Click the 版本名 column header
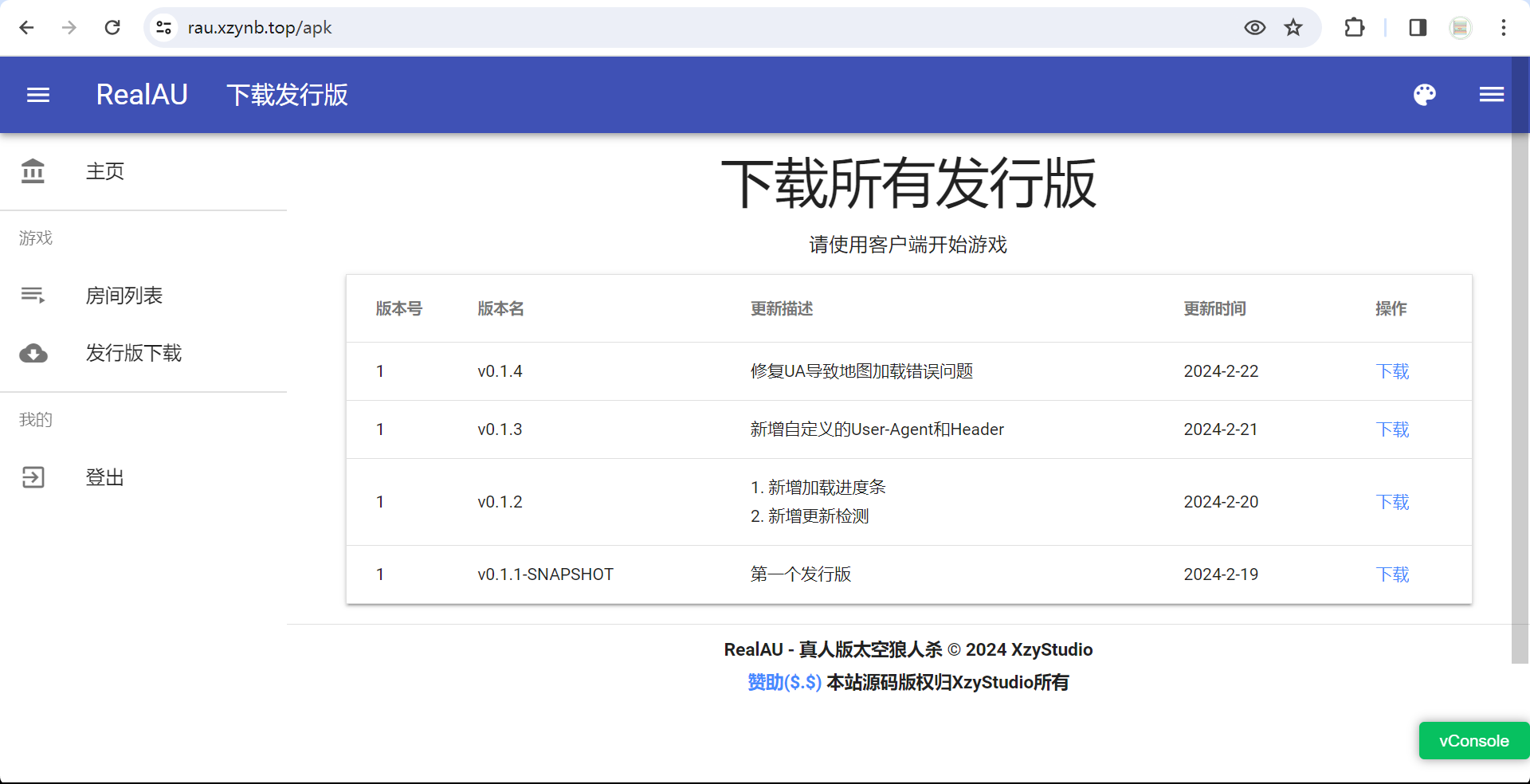The height and width of the screenshot is (784, 1530). 501,308
